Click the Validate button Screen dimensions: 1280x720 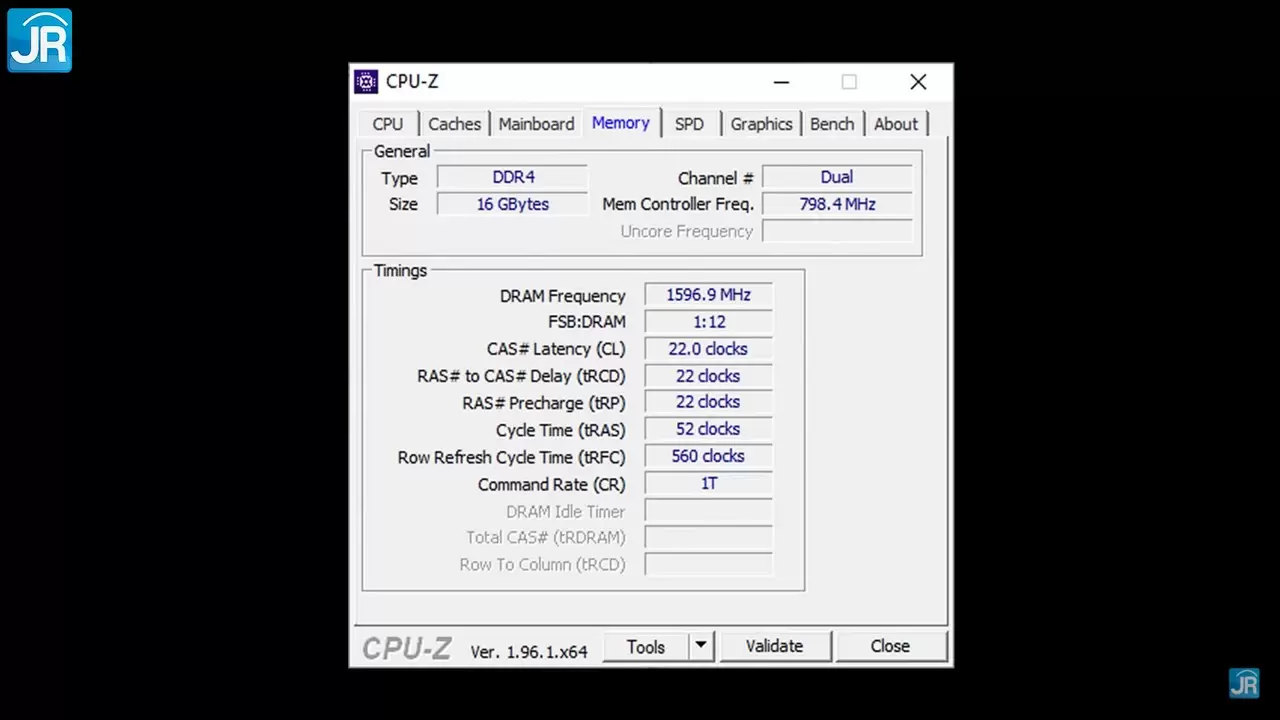point(775,647)
